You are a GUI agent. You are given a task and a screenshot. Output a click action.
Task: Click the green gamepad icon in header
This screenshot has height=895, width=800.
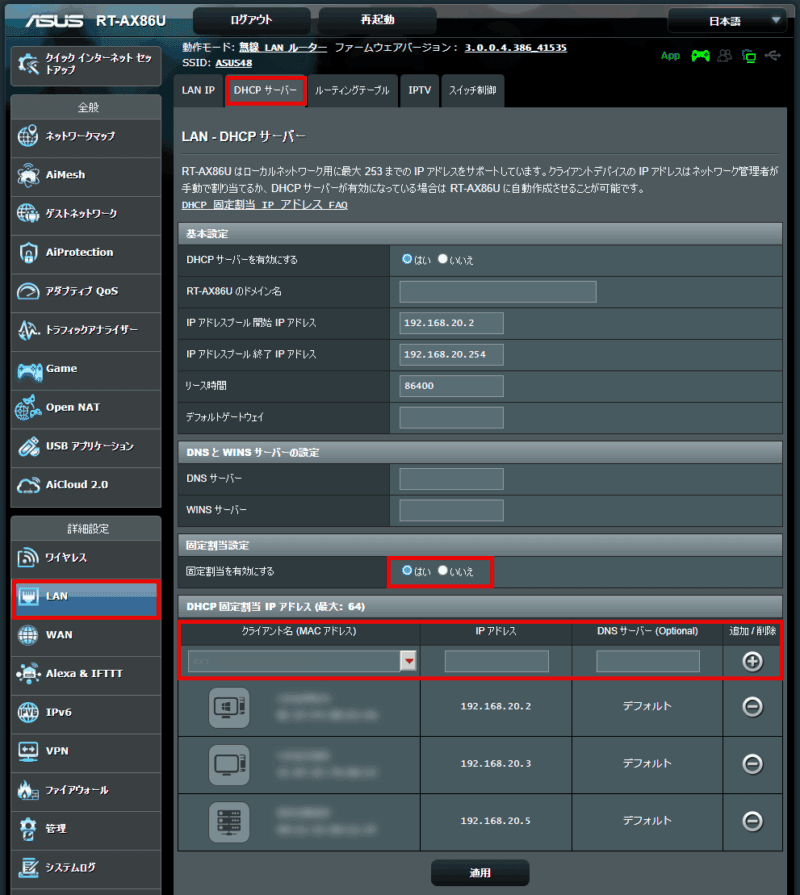pos(700,56)
